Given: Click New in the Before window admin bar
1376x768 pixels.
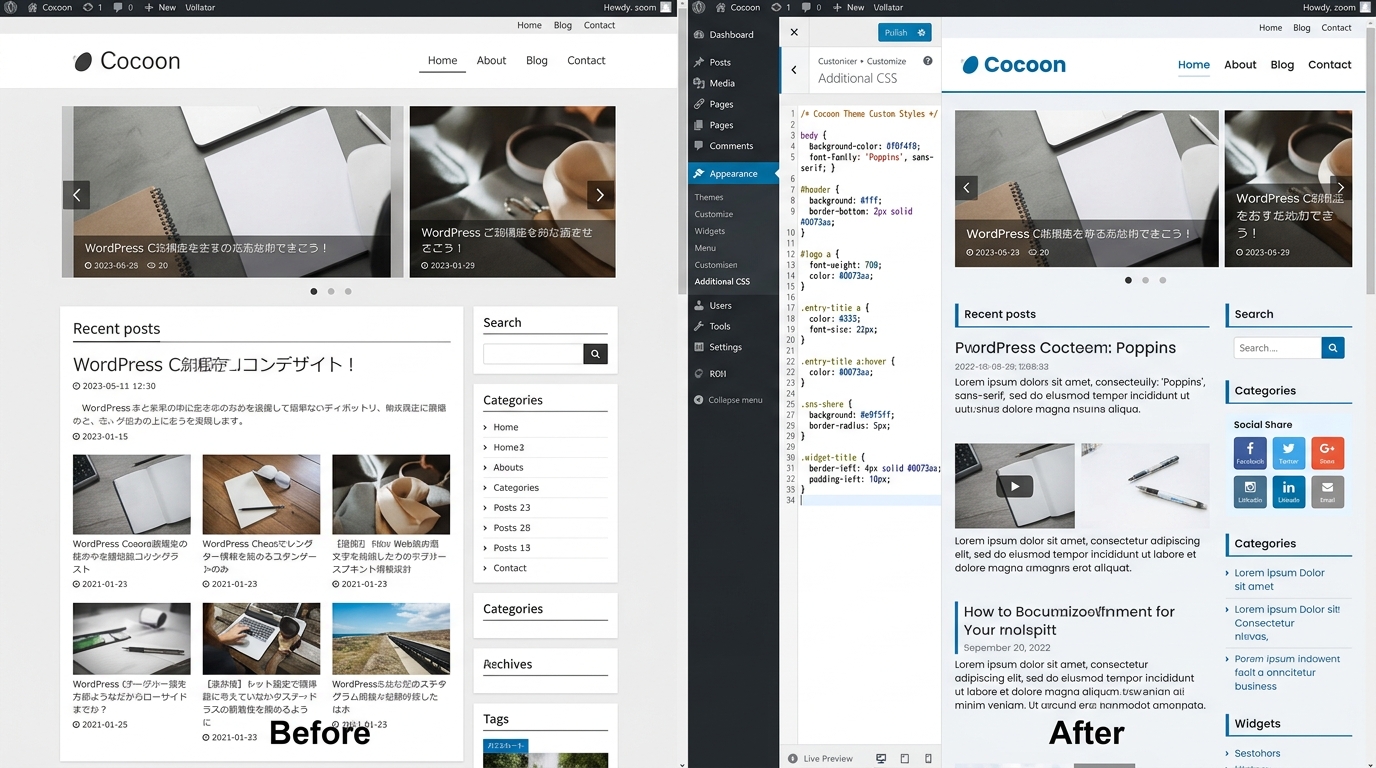Looking at the screenshot, I should coord(160,7).
